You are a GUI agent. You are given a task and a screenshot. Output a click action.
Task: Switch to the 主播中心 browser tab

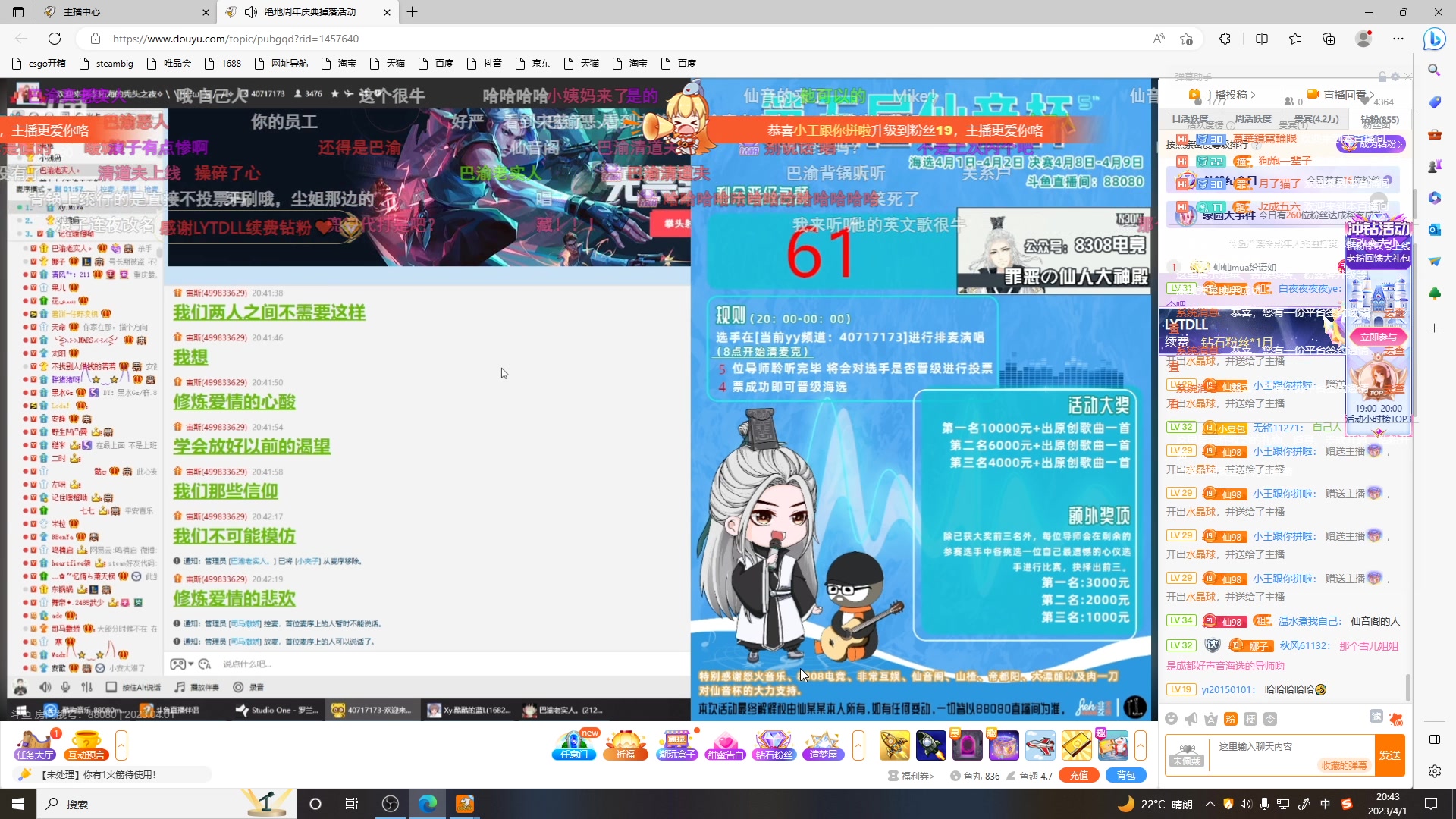point(126,12)
